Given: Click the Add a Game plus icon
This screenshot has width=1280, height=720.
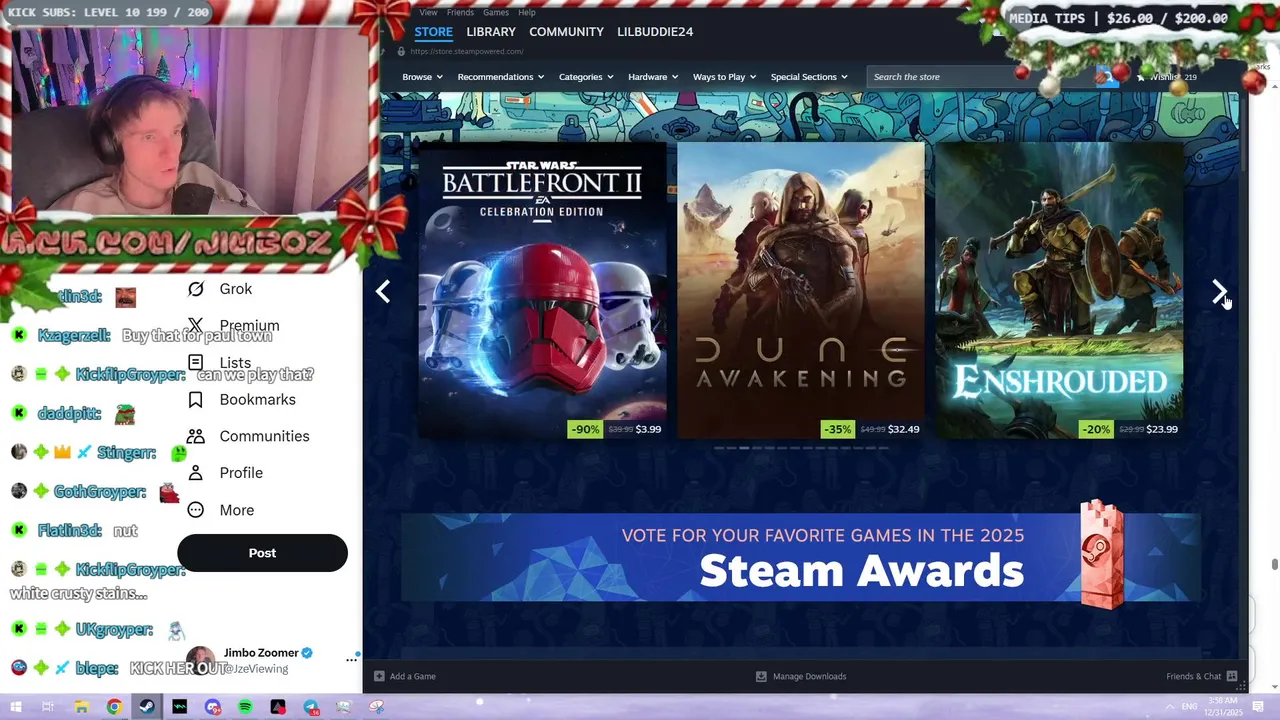Looking at the screenshot, I should 379,676.
